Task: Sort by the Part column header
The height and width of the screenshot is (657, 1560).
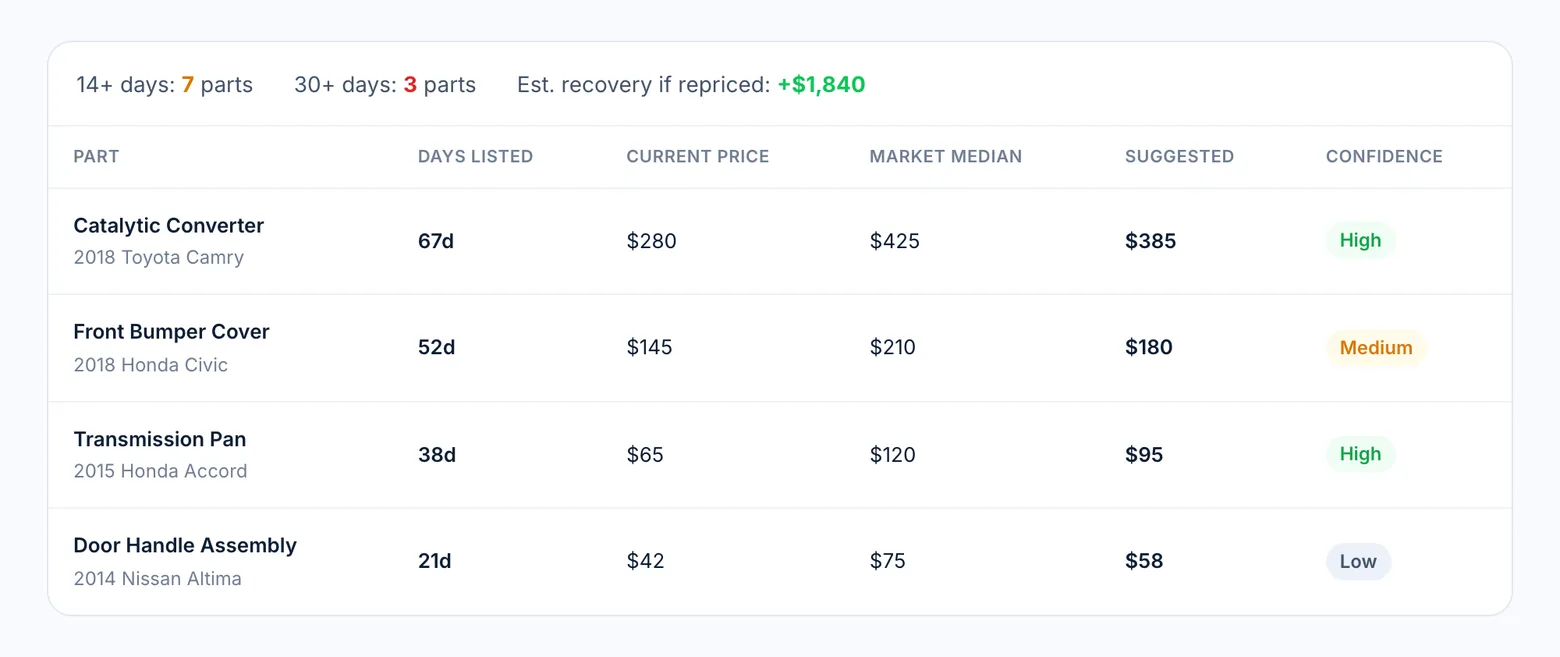Action: [96, 156]
